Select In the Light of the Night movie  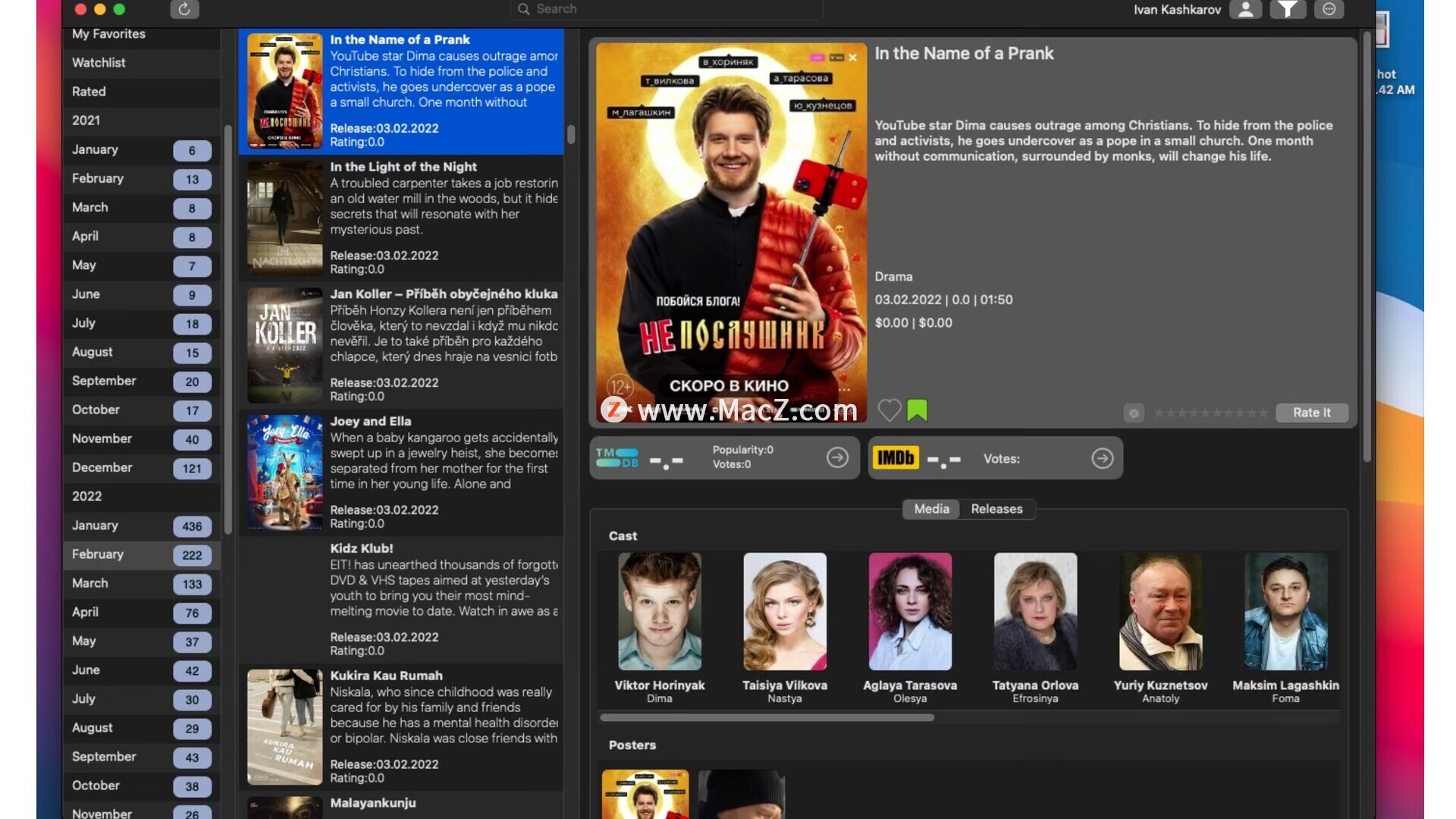point(401,218)
